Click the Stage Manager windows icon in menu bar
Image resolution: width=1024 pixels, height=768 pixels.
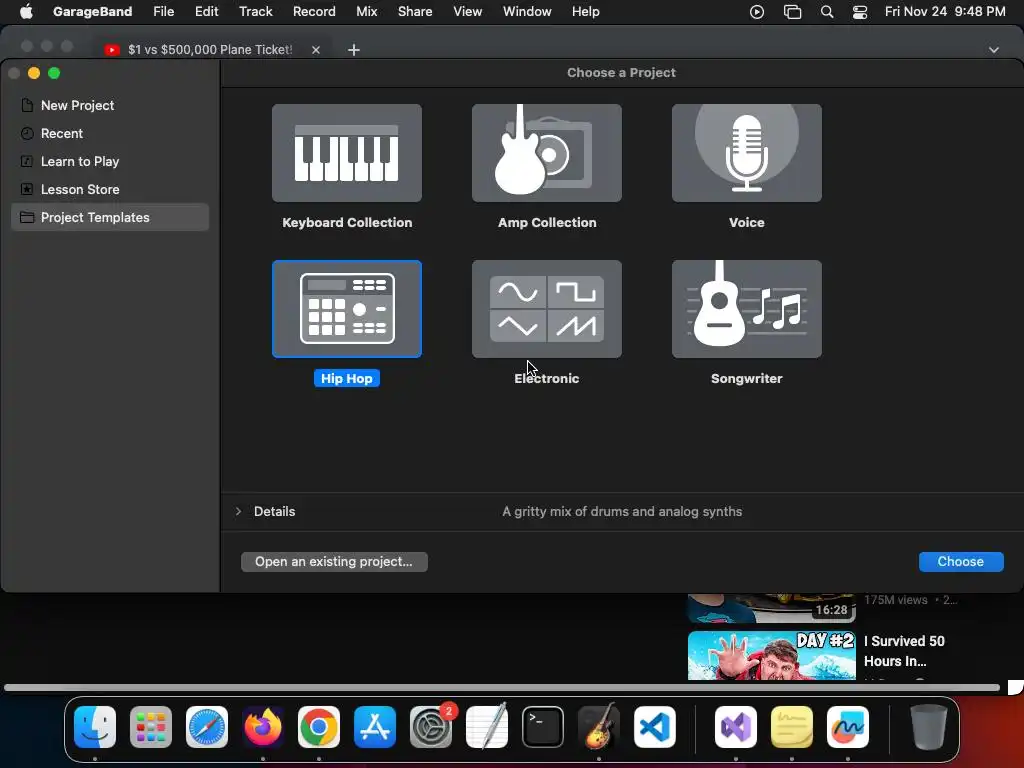(792, 12)
